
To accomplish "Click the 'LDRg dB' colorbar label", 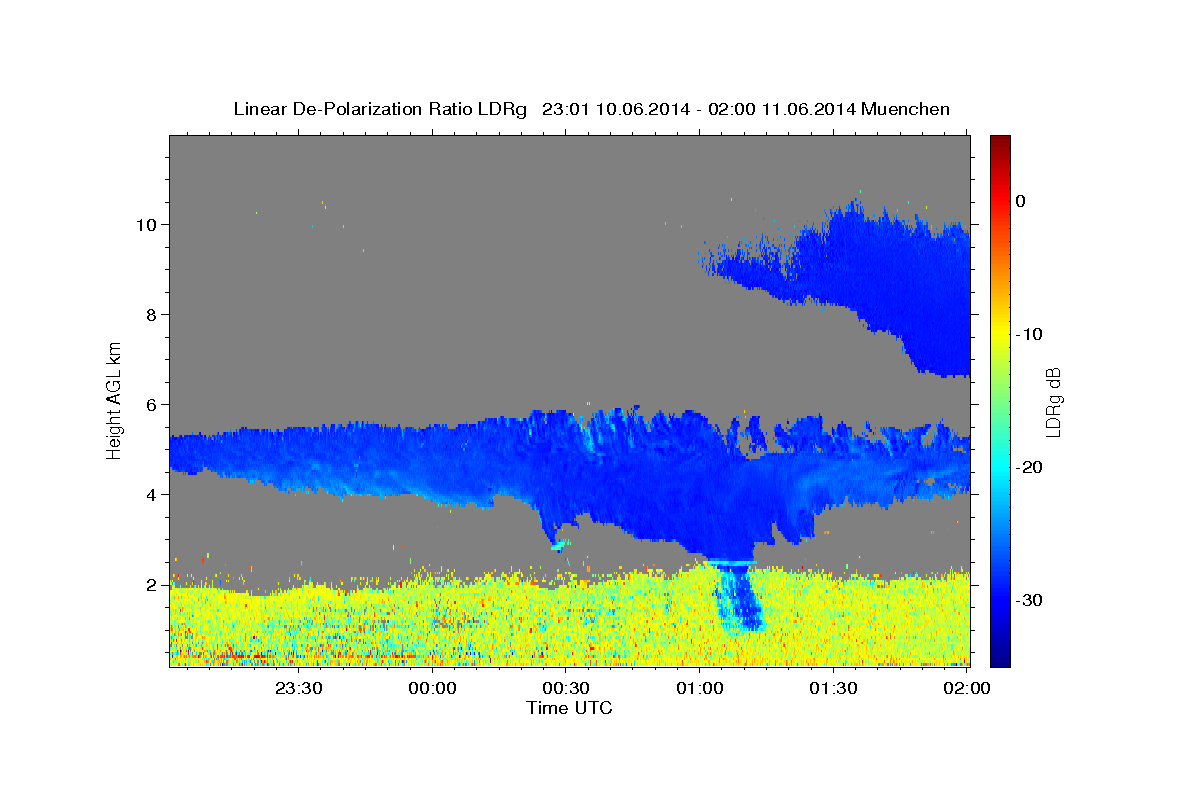I will coord(1052,401).
